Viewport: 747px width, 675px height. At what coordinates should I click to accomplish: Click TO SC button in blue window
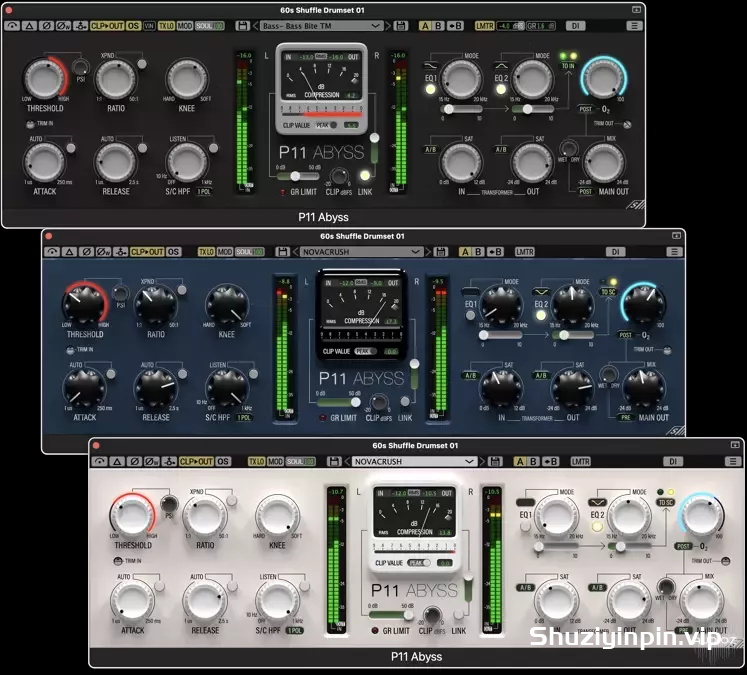tap(608, 292)
